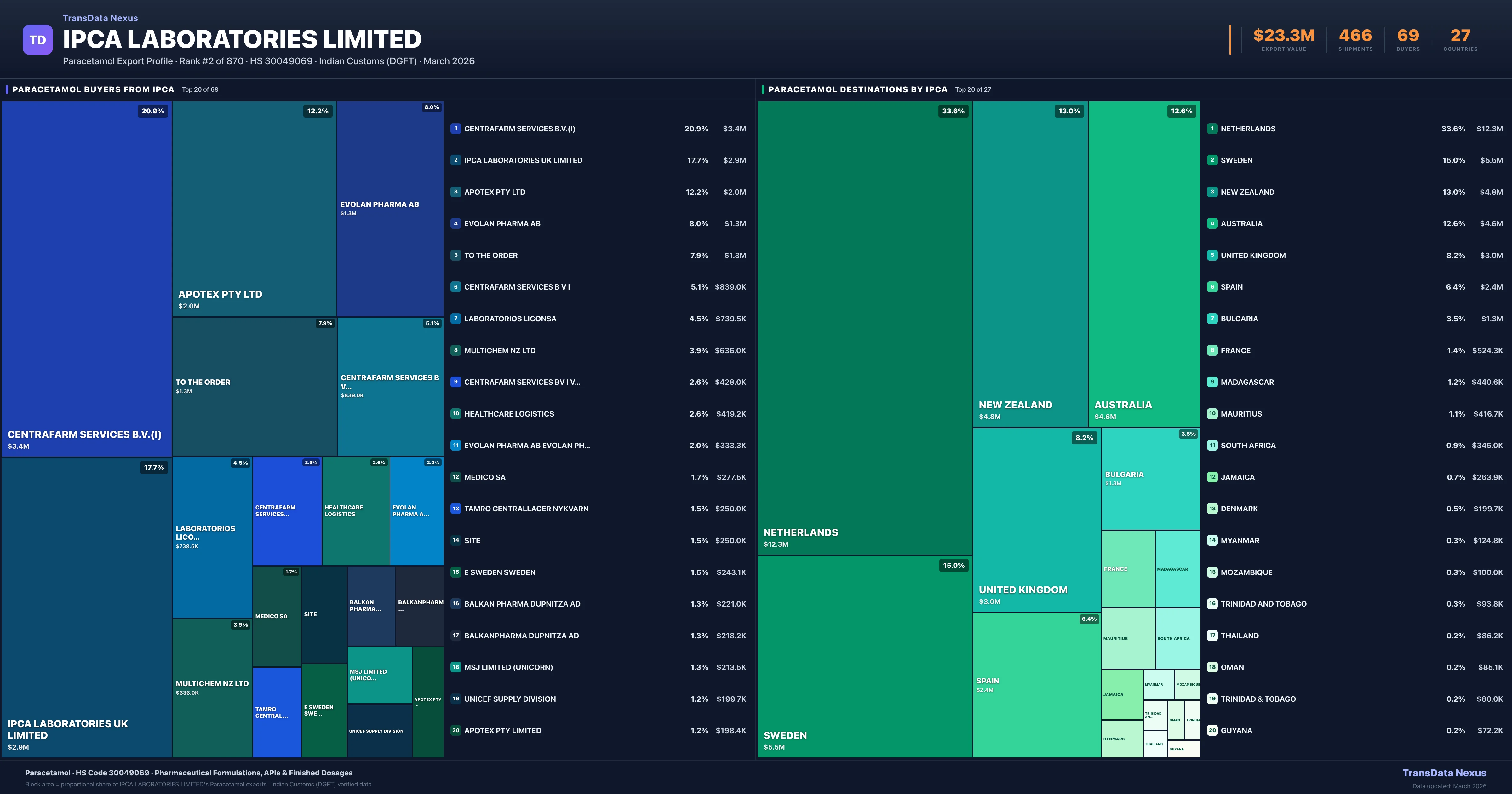Click SWEDEN row in destinations list
The image size is (1512, 794).
tap(1236, 160)
